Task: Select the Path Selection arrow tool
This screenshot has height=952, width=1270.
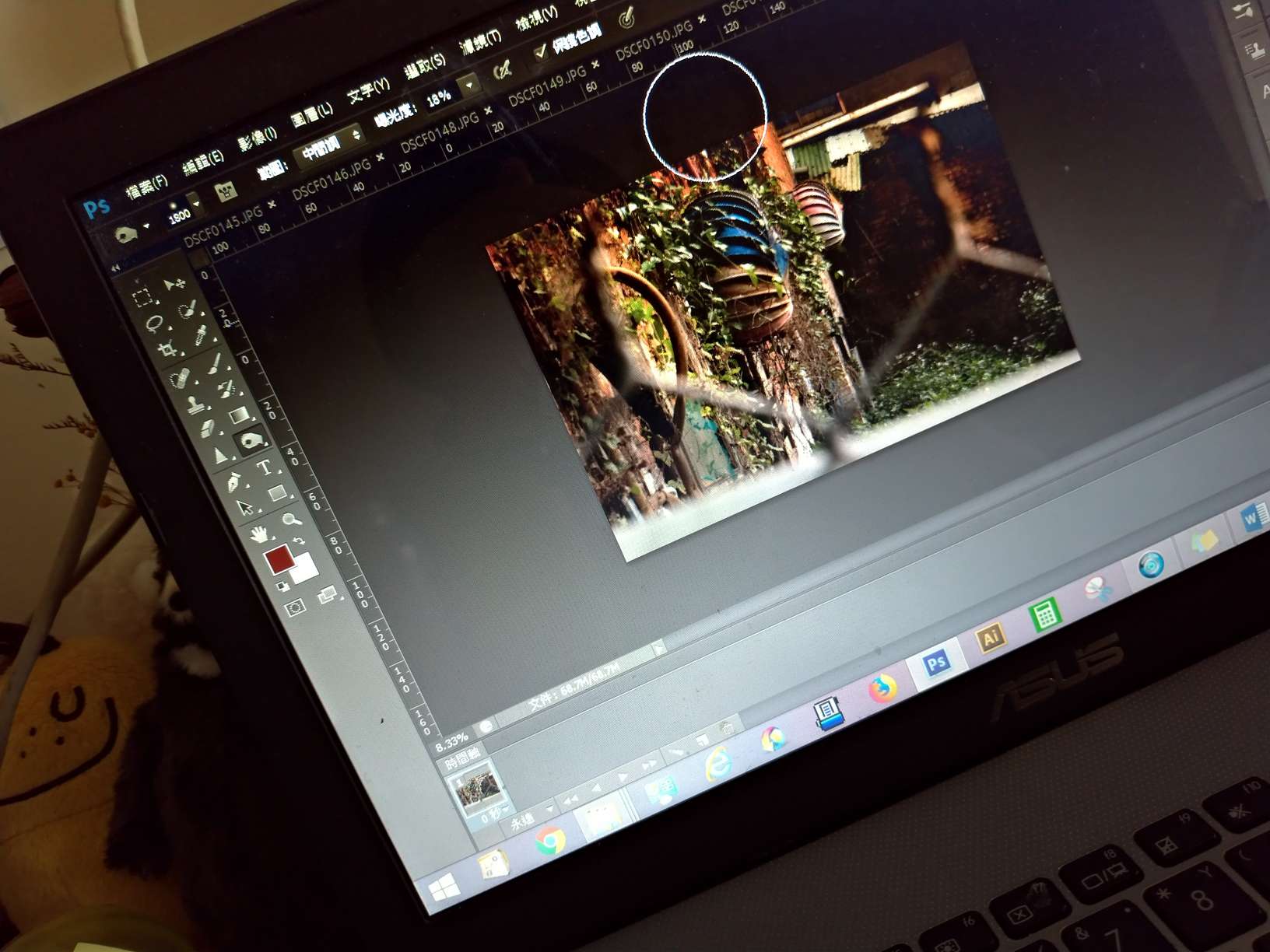Action: click(x=246, y=509)
